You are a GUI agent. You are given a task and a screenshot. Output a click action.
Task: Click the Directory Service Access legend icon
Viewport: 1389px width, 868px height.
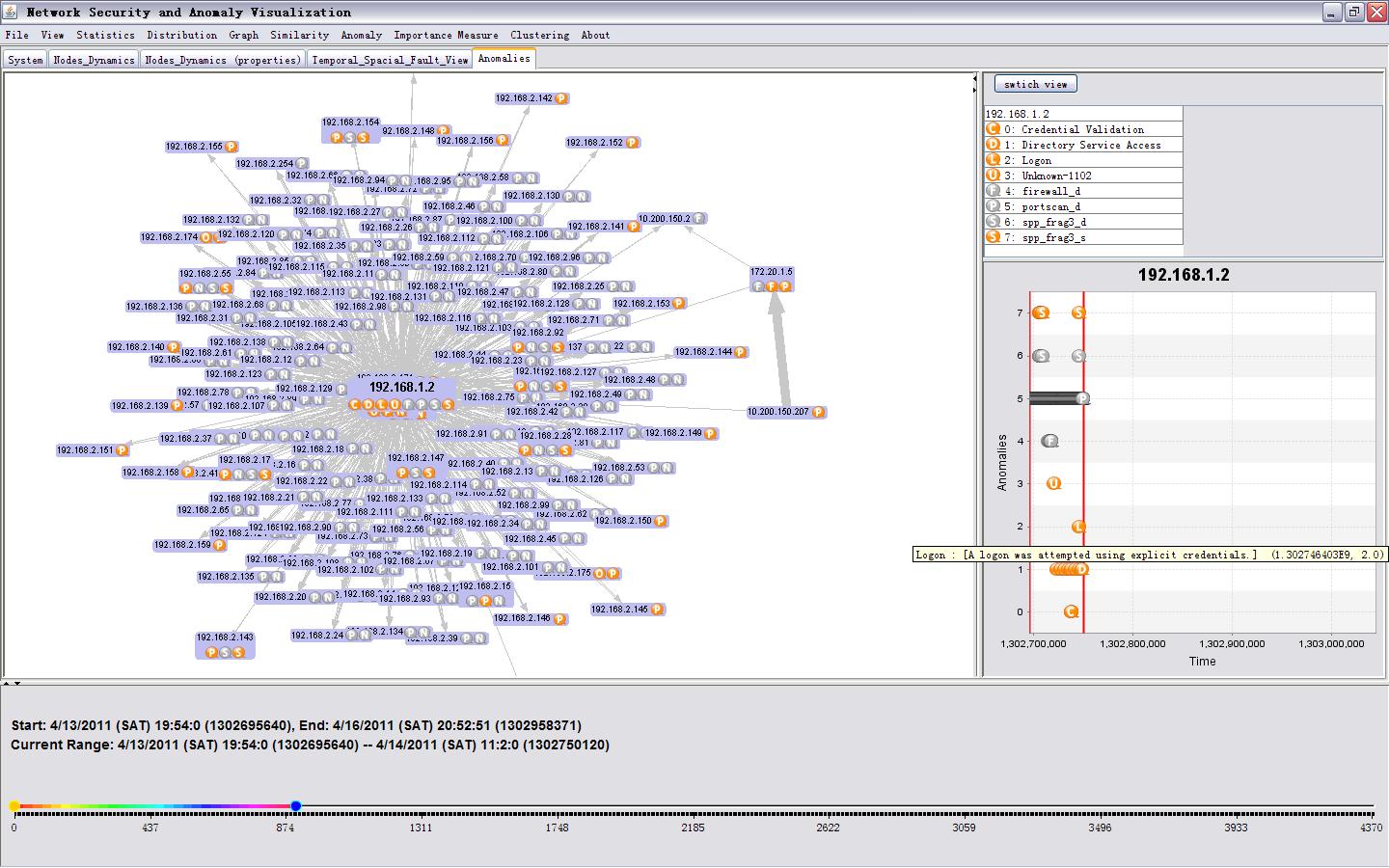pos(993,145)
